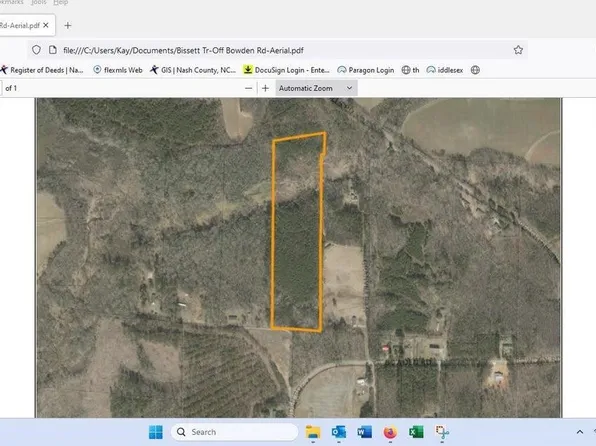This screenshot has height=446, width=596.
Task: Open Excel from the taskbar
Action: click(x=416, y=432)
